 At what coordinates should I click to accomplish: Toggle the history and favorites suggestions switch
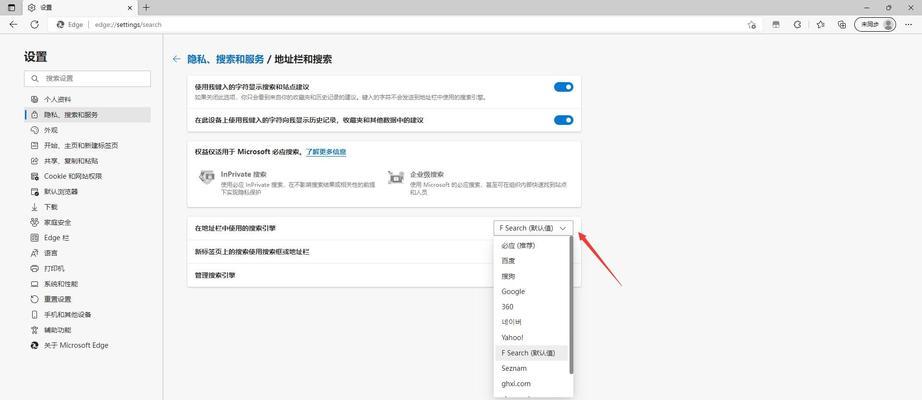(x=563, y=120)
